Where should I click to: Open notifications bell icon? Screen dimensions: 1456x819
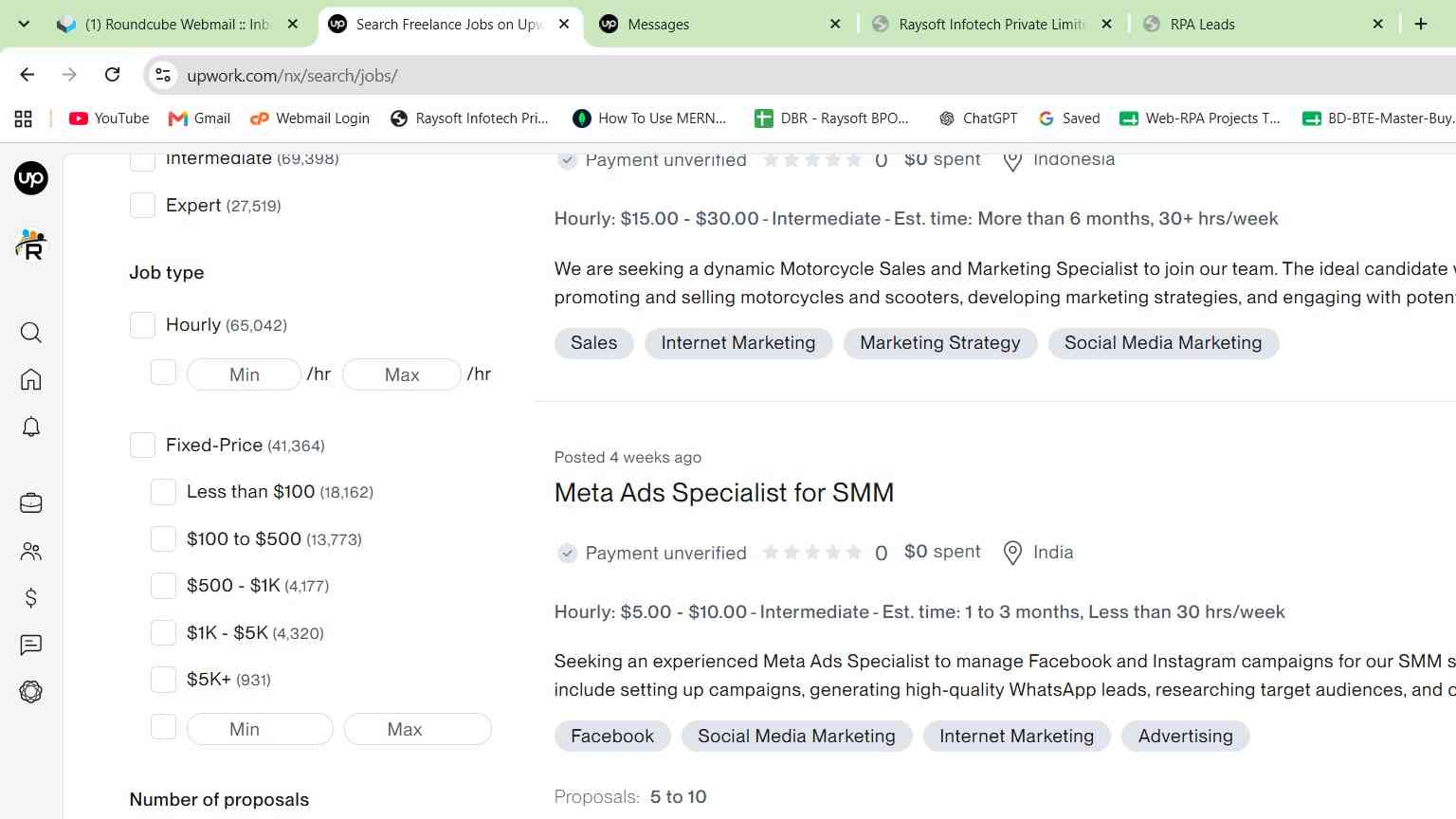click(x=31, y=427)
